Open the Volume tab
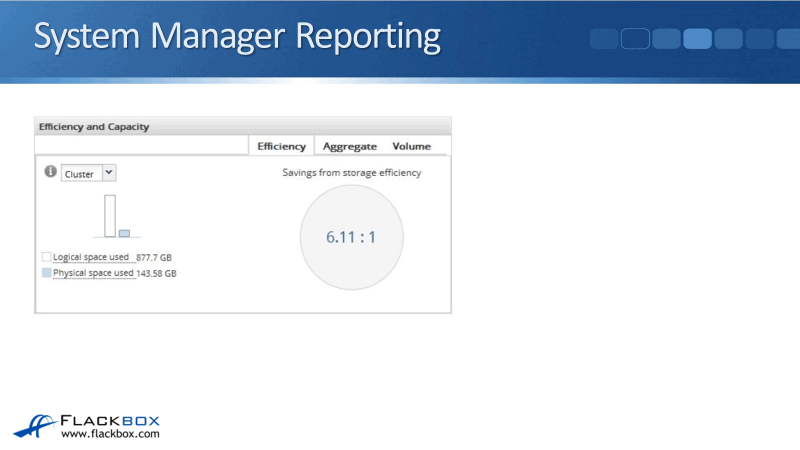 (x=411, y=146)
